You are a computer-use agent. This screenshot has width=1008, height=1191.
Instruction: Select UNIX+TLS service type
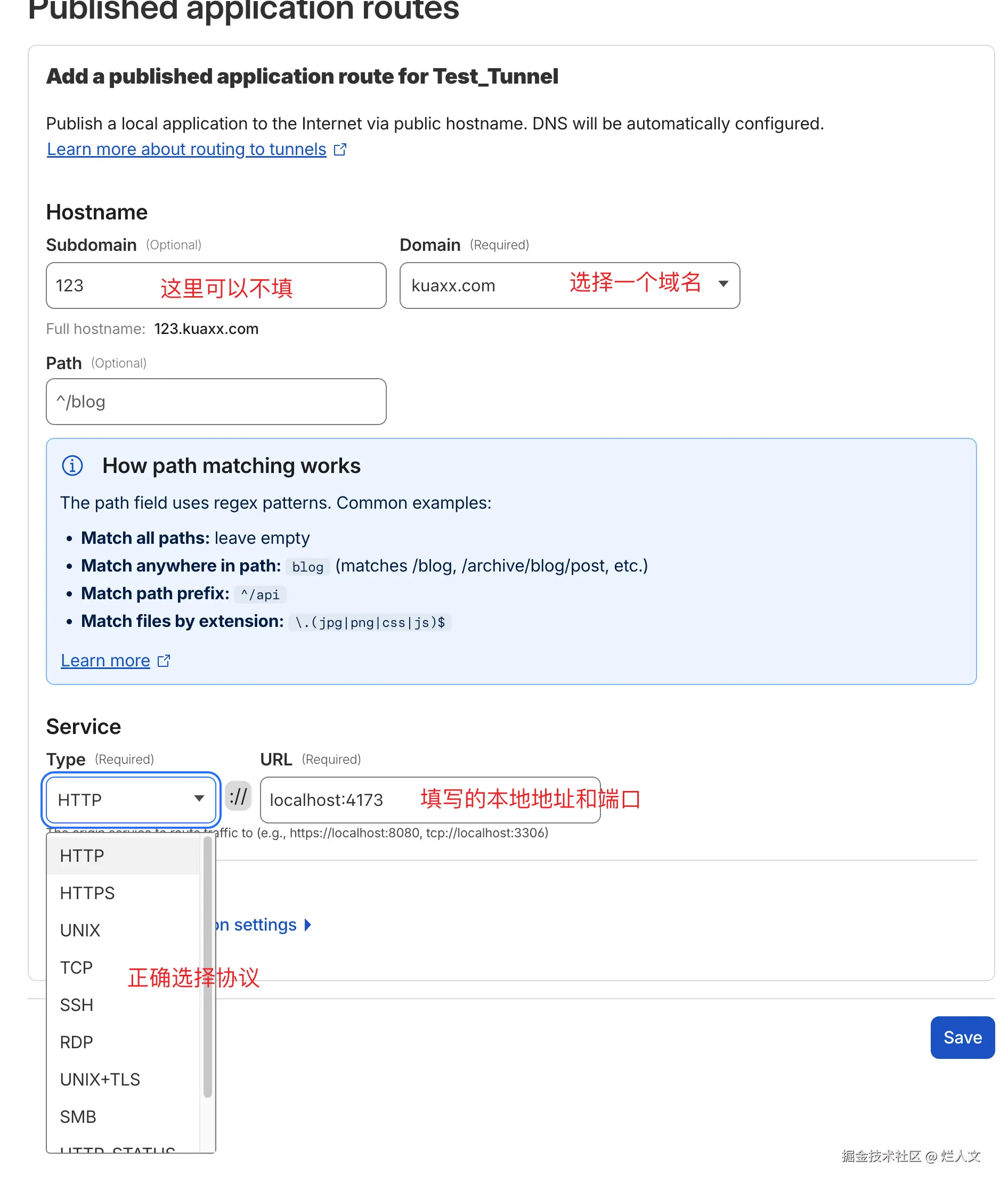(x=100, y=1080)
